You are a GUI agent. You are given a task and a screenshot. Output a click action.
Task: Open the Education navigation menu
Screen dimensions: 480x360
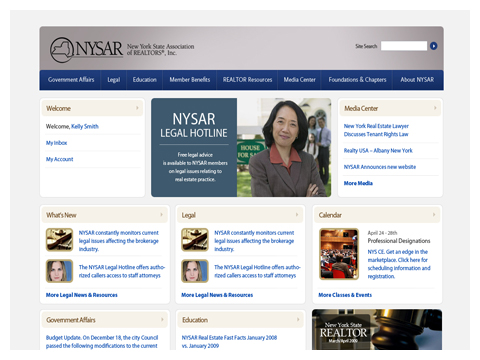pyautogui.click(x=145, y=80)
